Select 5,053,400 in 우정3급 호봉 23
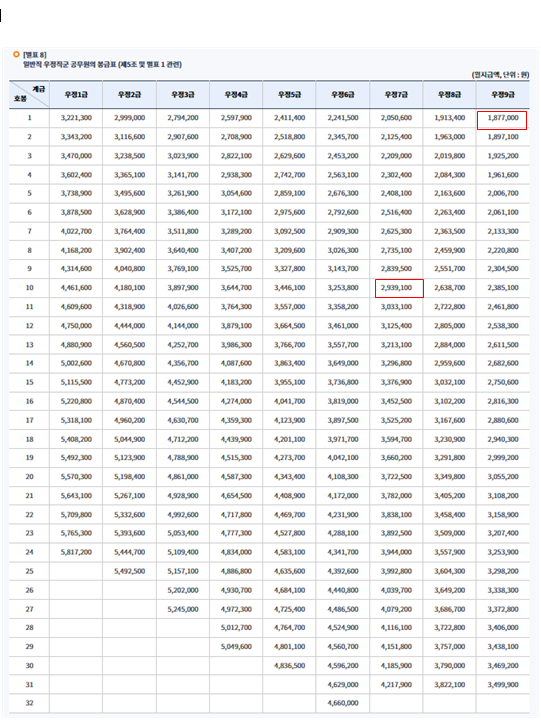541x728 pixels. pos(183,533)
